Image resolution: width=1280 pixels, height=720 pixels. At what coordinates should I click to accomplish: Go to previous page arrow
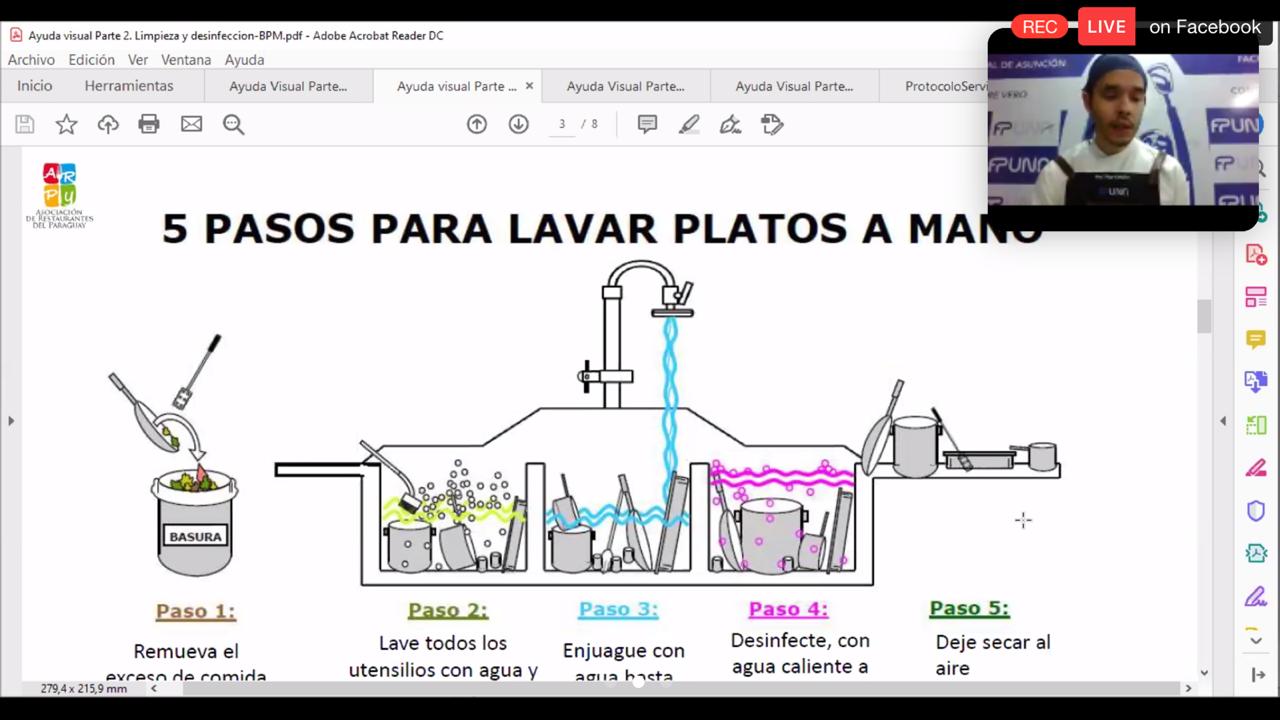coord(477,124)
